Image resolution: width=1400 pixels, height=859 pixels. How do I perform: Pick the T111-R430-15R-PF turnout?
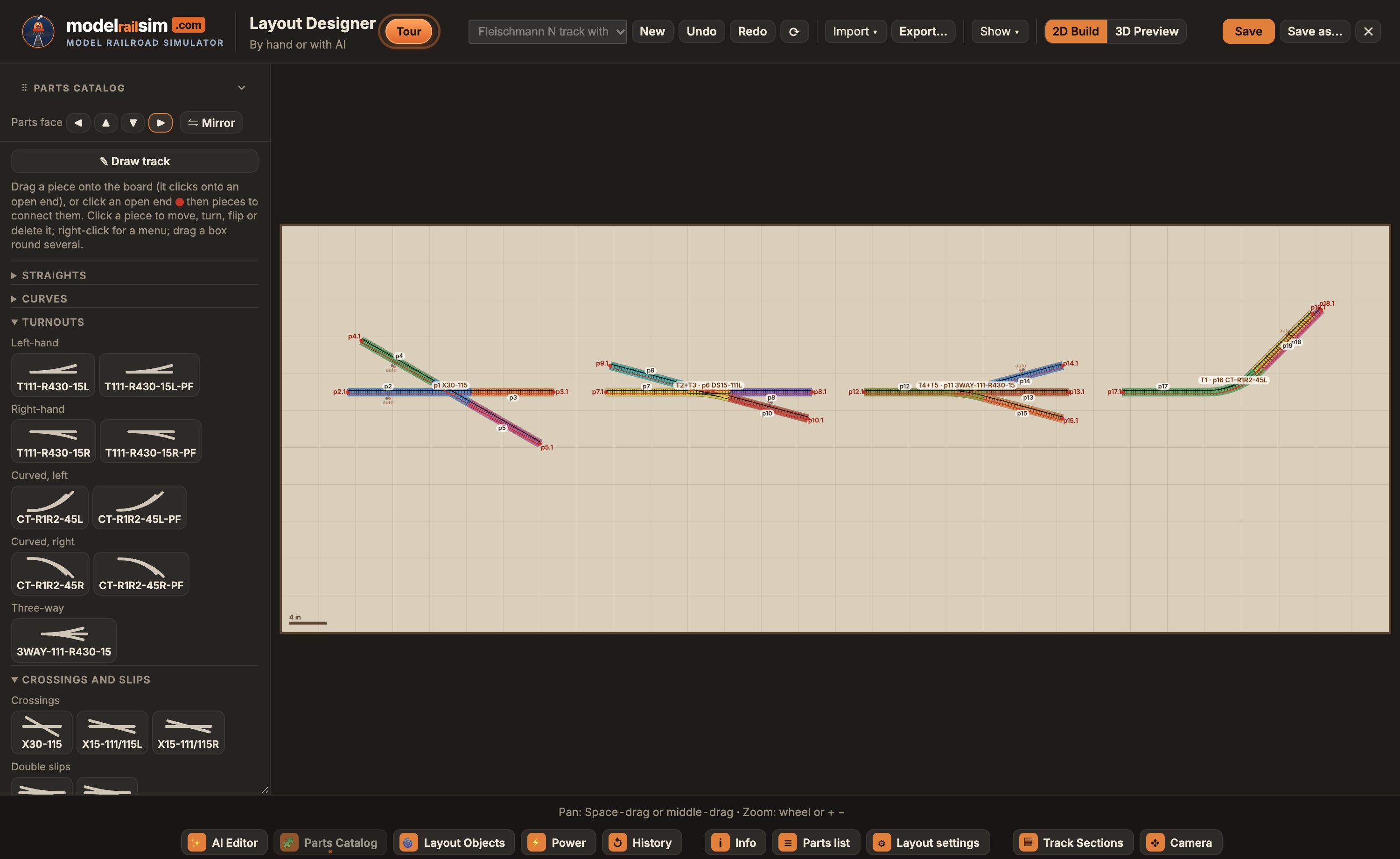click(x=151, y=441)
